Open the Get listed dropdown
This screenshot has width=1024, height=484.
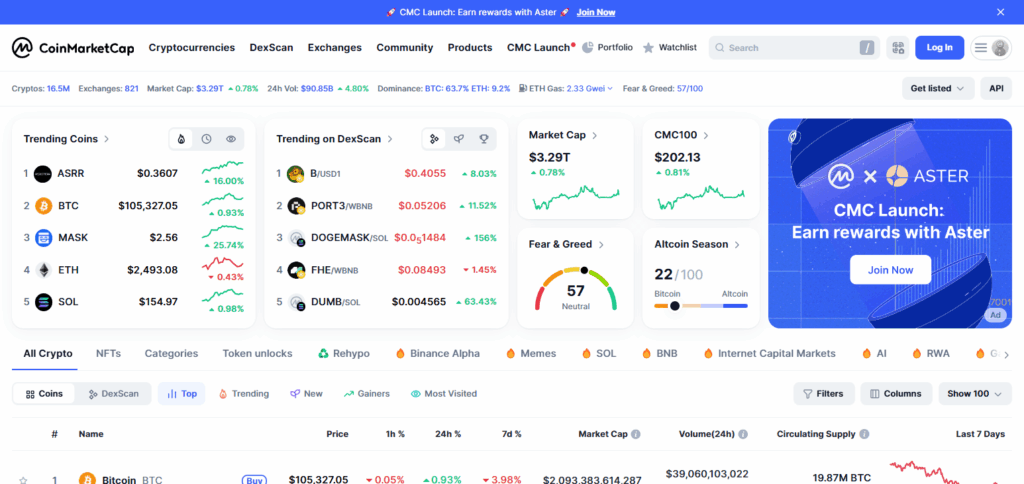tap(938, 88)
